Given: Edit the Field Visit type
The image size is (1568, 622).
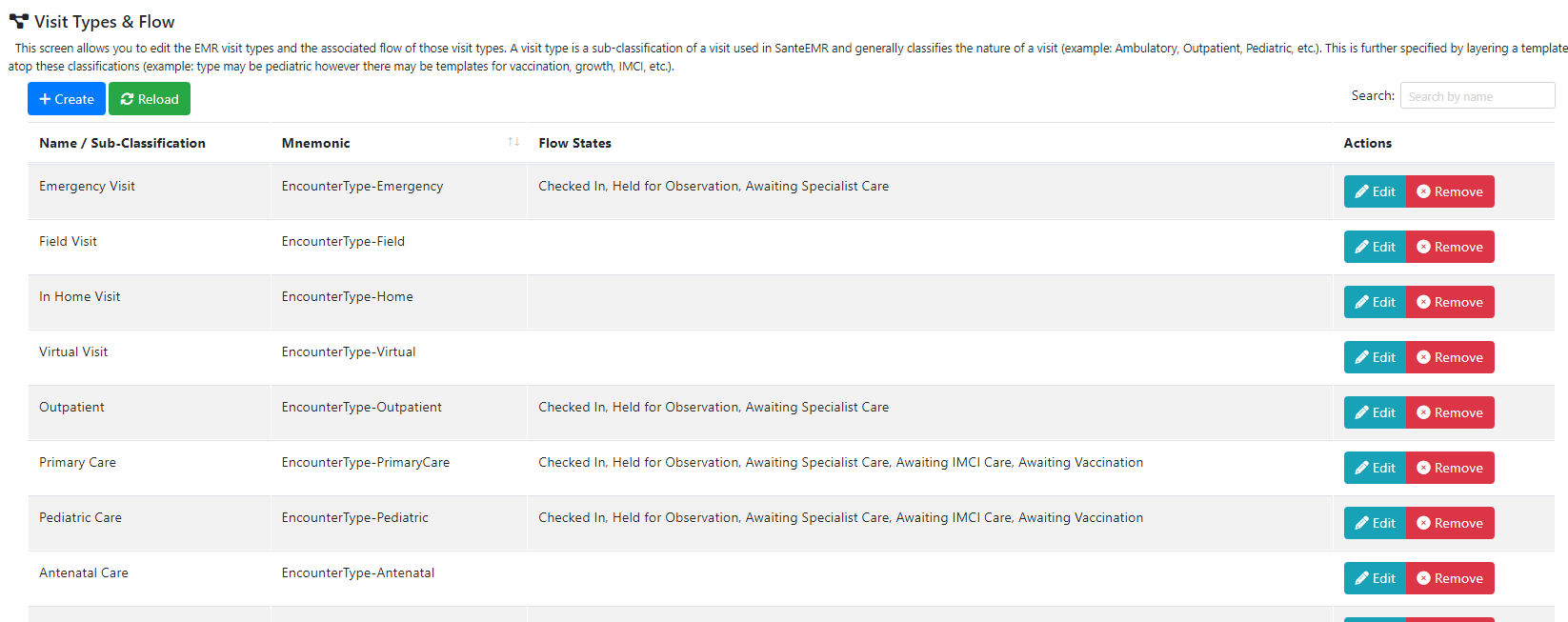Looking at the screenshot, I should pos(1375,247).
